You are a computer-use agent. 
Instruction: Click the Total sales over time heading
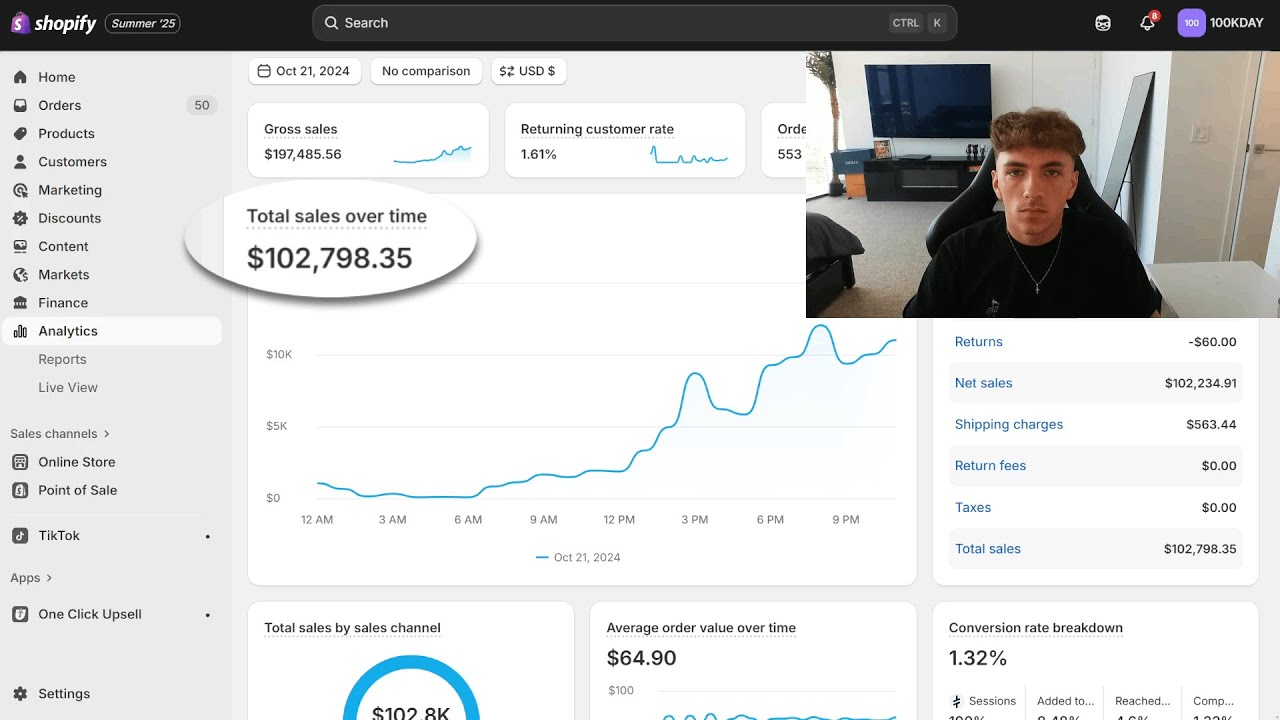click(337, 216)
